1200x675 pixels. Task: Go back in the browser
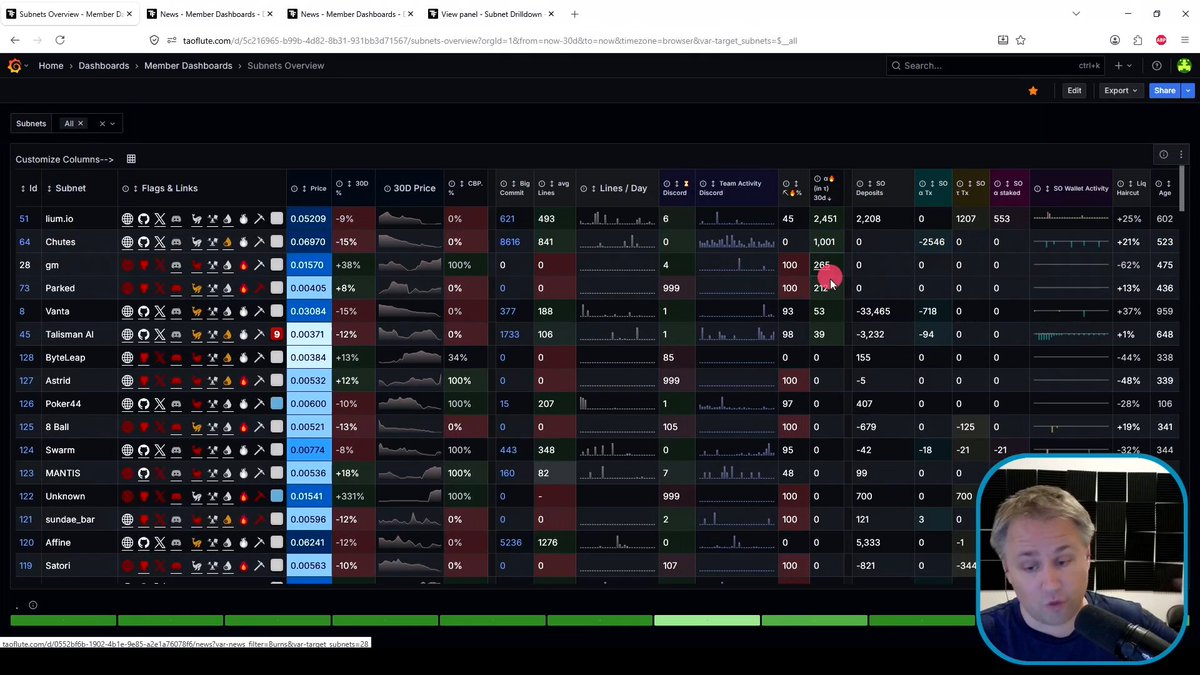tap(15, 40)
